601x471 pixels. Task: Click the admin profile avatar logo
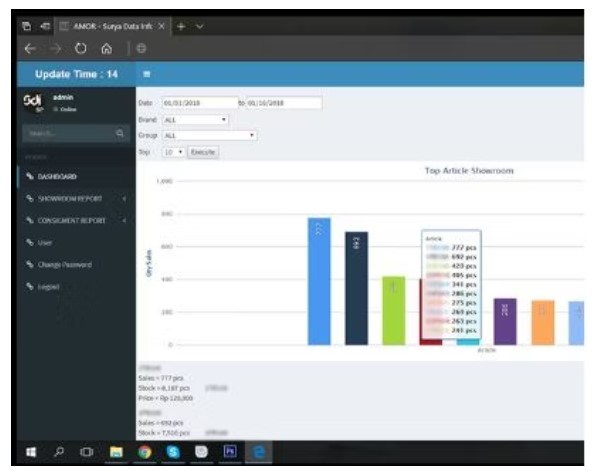click(x=33, y=103)
